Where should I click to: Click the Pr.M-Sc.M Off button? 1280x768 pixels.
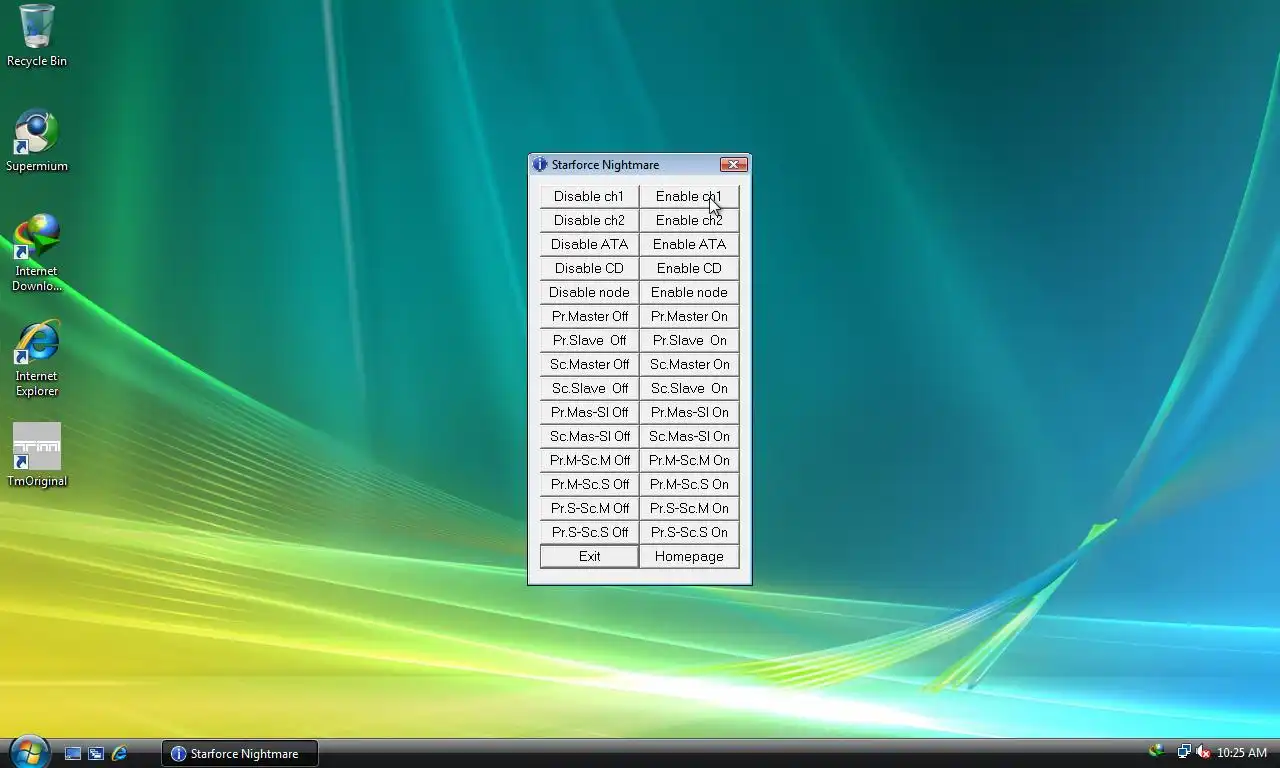(589, 460)
